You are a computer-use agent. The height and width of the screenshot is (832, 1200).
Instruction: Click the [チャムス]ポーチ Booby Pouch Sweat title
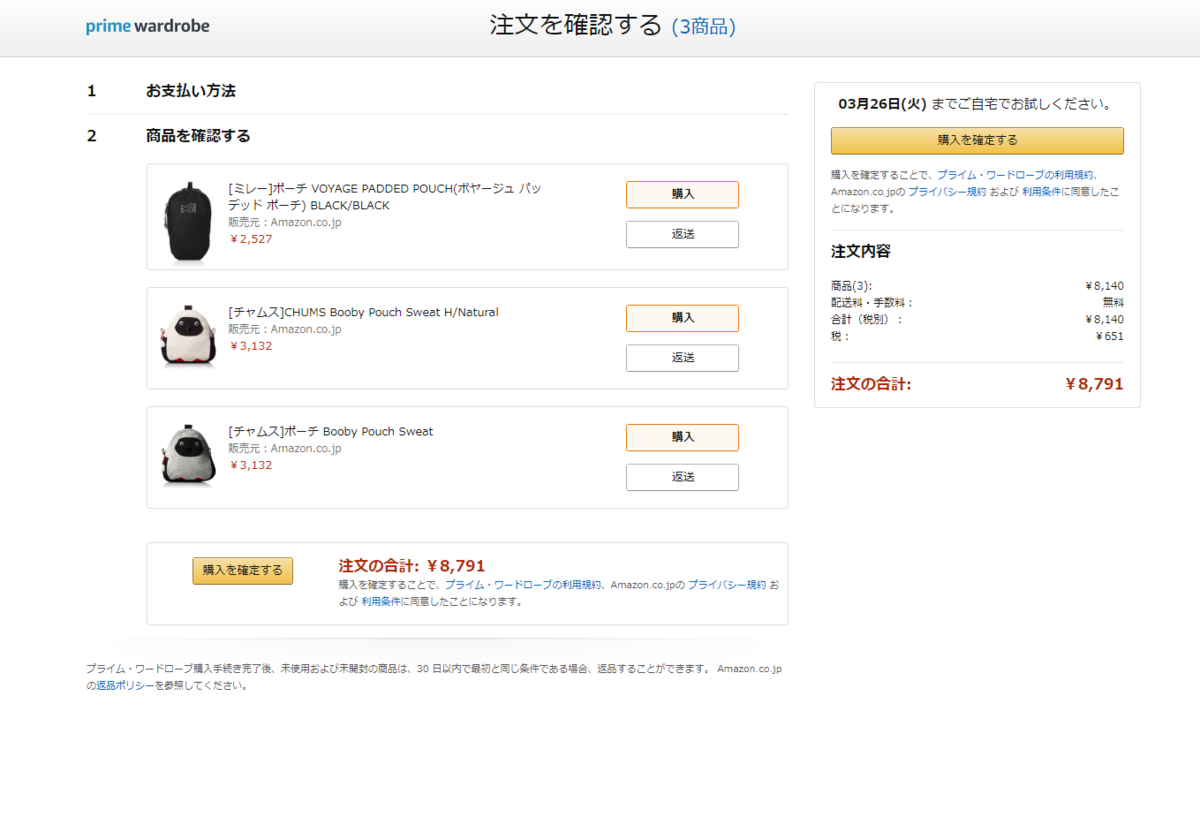click(331, 431)
